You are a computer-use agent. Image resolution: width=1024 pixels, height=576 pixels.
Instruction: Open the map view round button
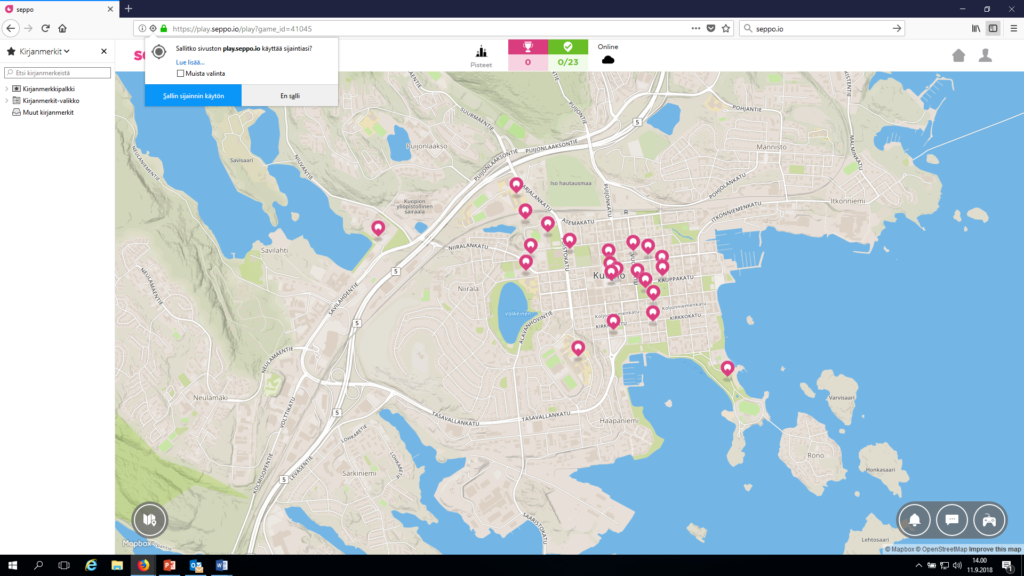tap(150, 520)
